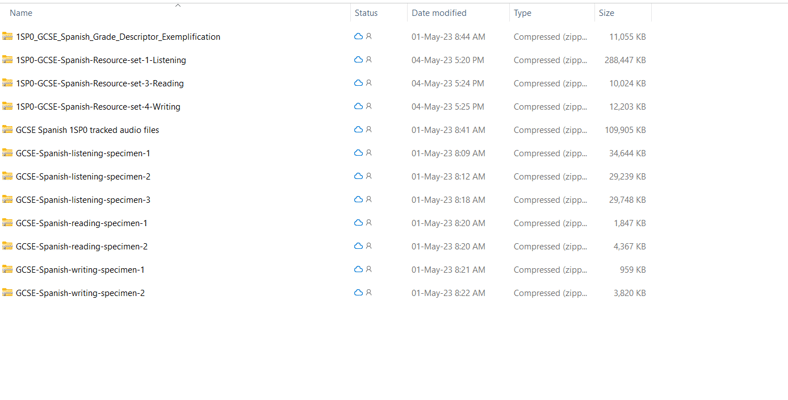Image resolution: width=788 pixels, height=400 pixels.
Task: Click cloud status icon for Grade_Descriptor_Exemplification
Action: (358, 36)
